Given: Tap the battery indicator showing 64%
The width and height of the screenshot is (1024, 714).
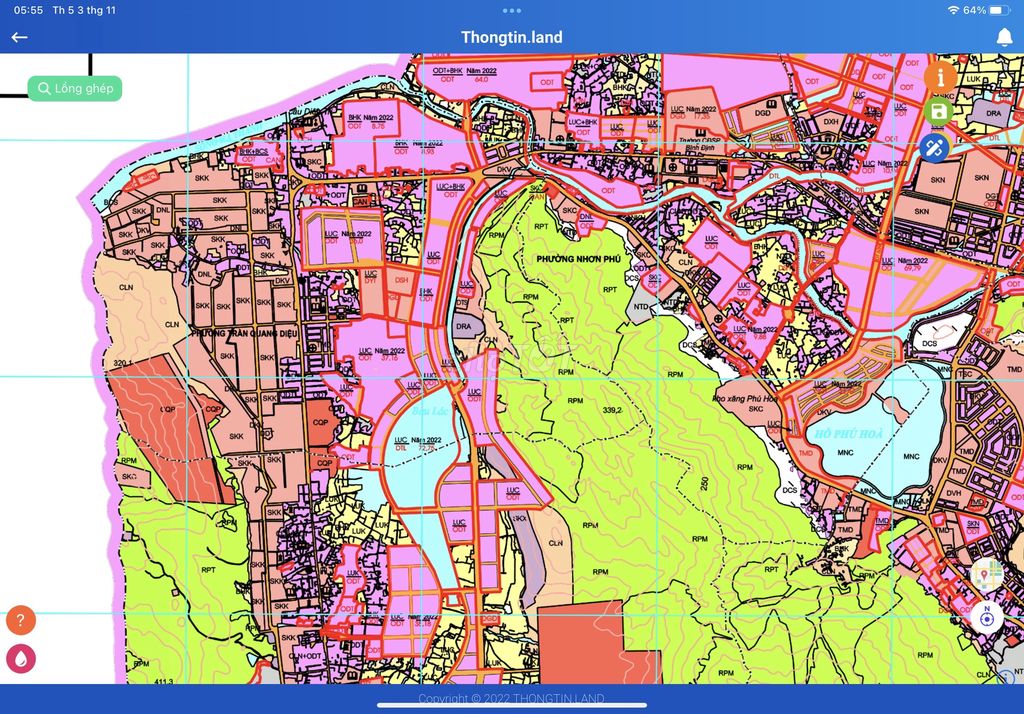Looking at the screenshot, I should click(x=987, y=10).
